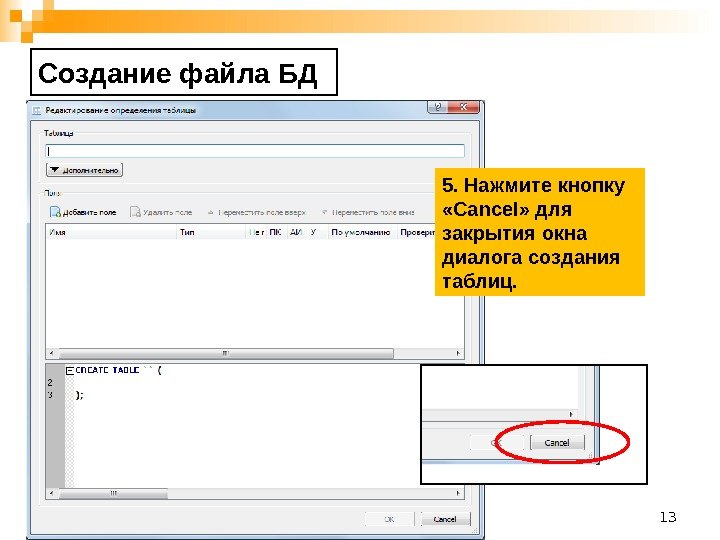
Task: Click the По умолчанию column header
Action: click(x=361, y=232)
